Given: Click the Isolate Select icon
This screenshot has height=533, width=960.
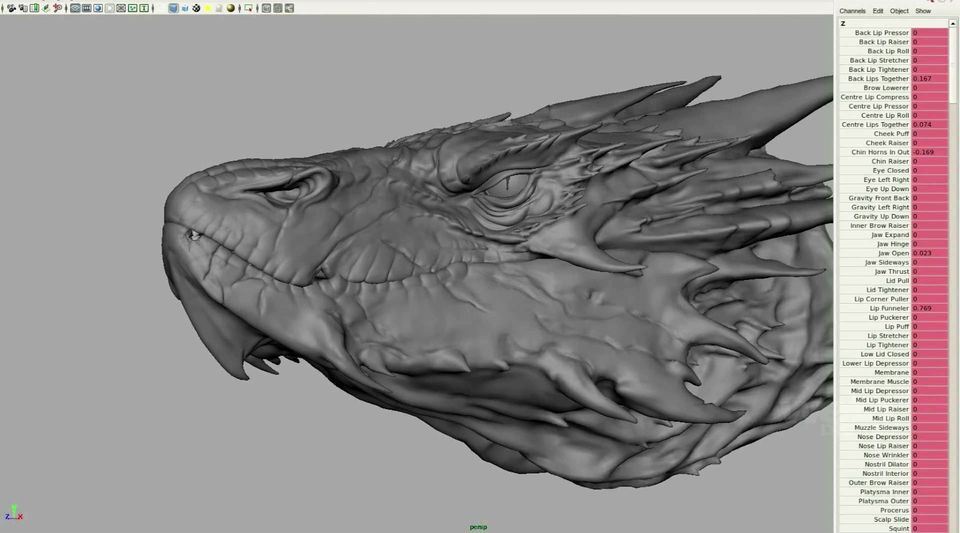Looking at the screenshot, I should pyautogui.click(x=249, y=8).
